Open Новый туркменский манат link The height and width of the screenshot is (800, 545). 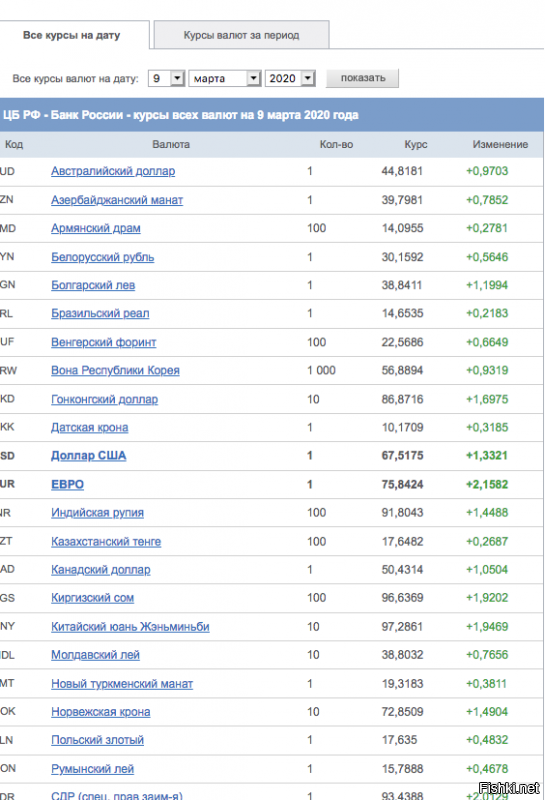click(122, 684)
